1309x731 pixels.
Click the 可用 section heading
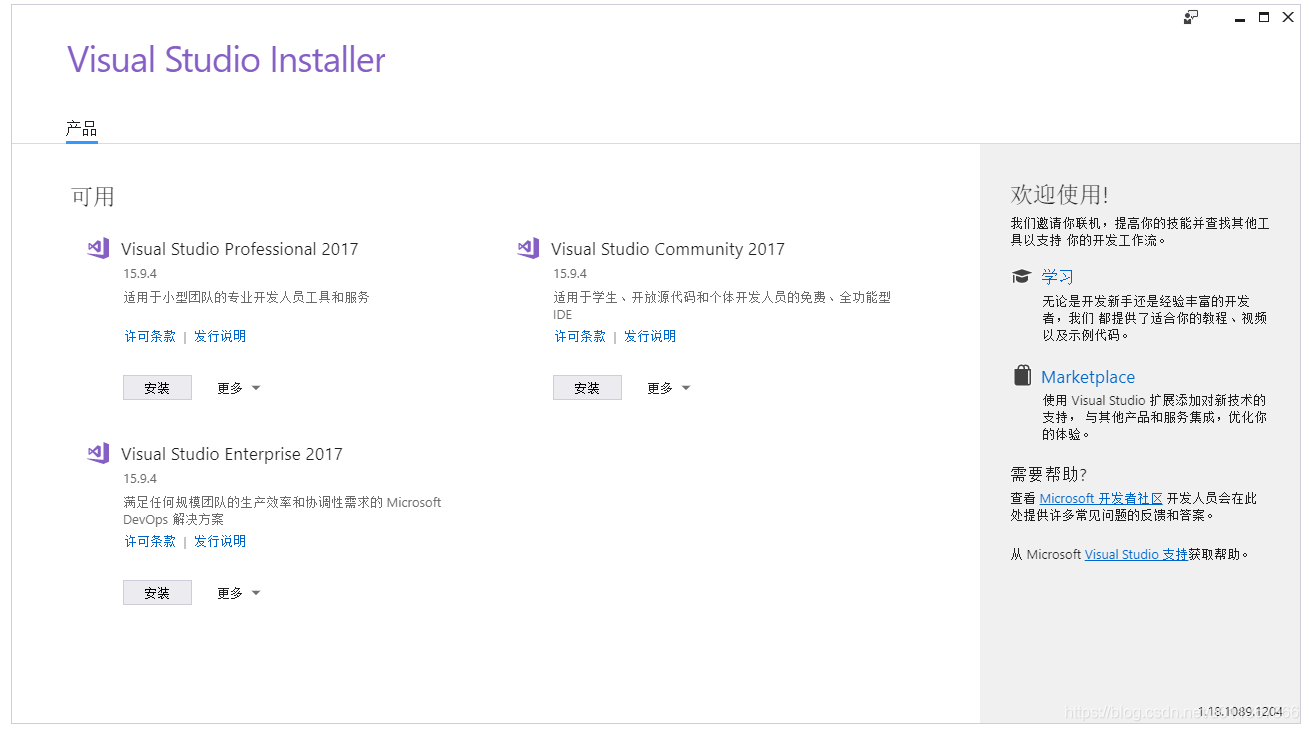point(93,196)
